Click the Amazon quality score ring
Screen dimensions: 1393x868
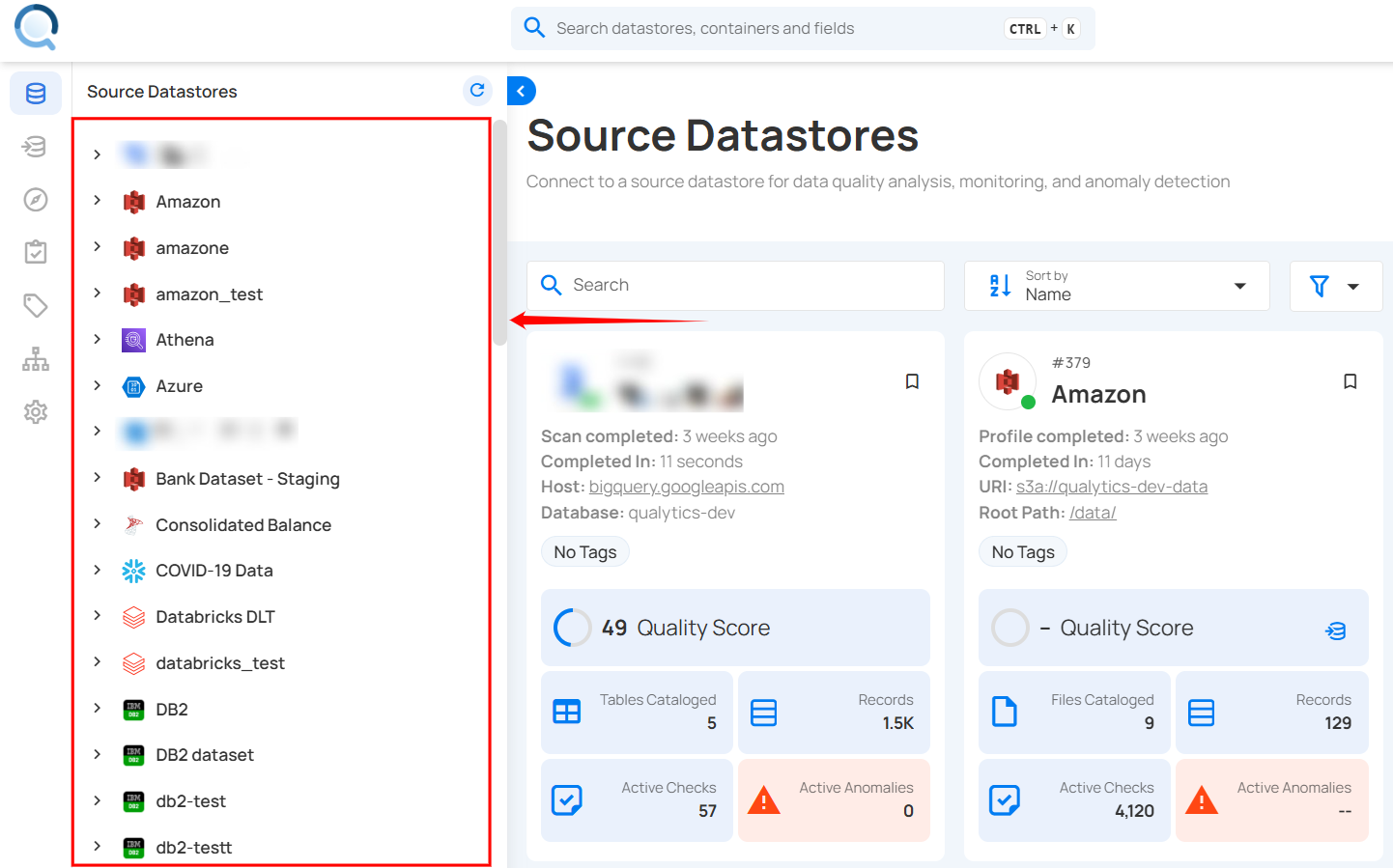tap(1010, 627)
